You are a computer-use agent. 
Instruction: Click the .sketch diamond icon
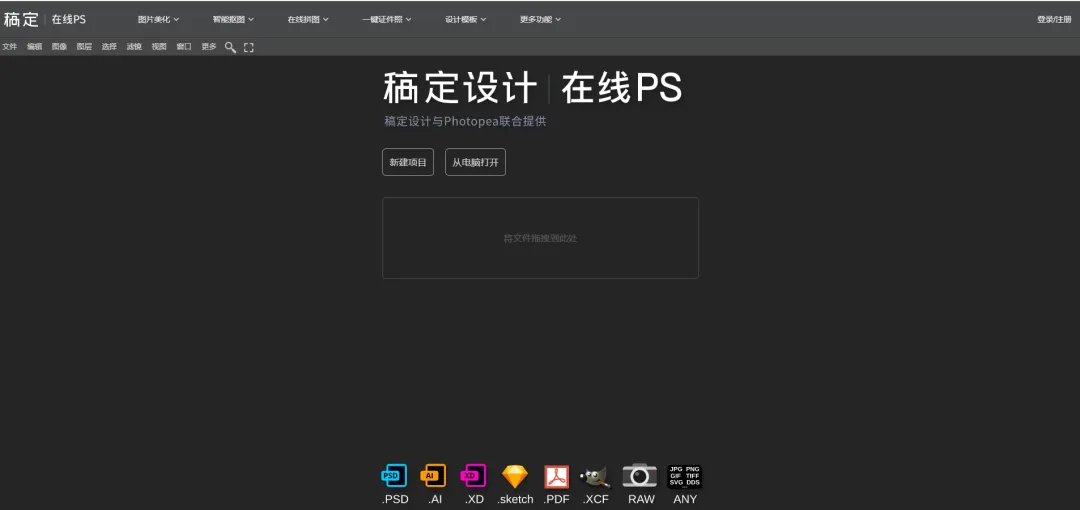click(x=515, y=476)
